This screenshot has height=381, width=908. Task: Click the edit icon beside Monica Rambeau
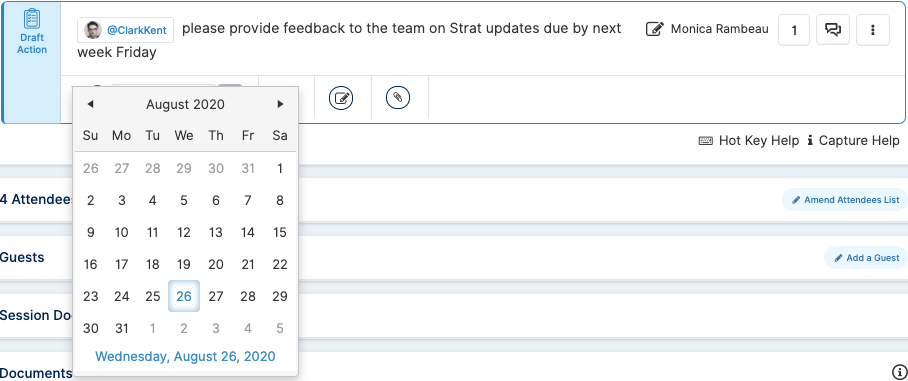point(654,29)
